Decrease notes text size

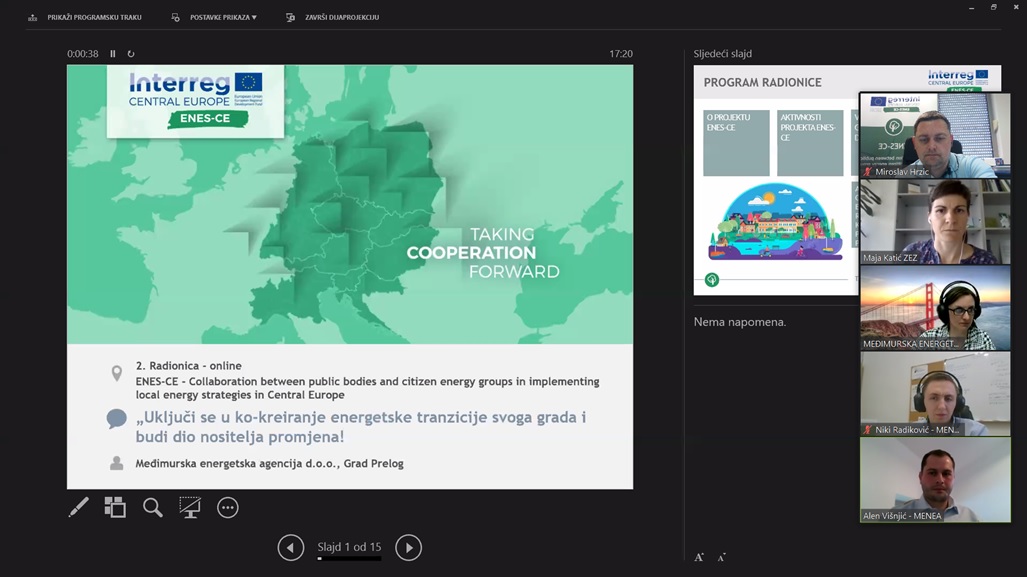click(721, 557)
